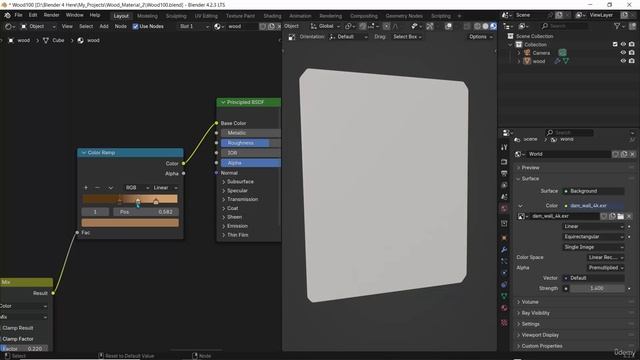The width and height of the screenshot is (640, 360).
Task: Open the File menu
Action: click(x=18, y=15)
